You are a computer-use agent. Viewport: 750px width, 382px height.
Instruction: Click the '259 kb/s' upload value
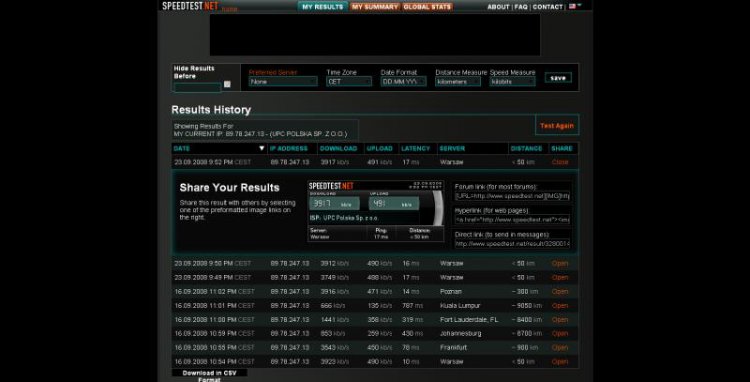(379, 333)
